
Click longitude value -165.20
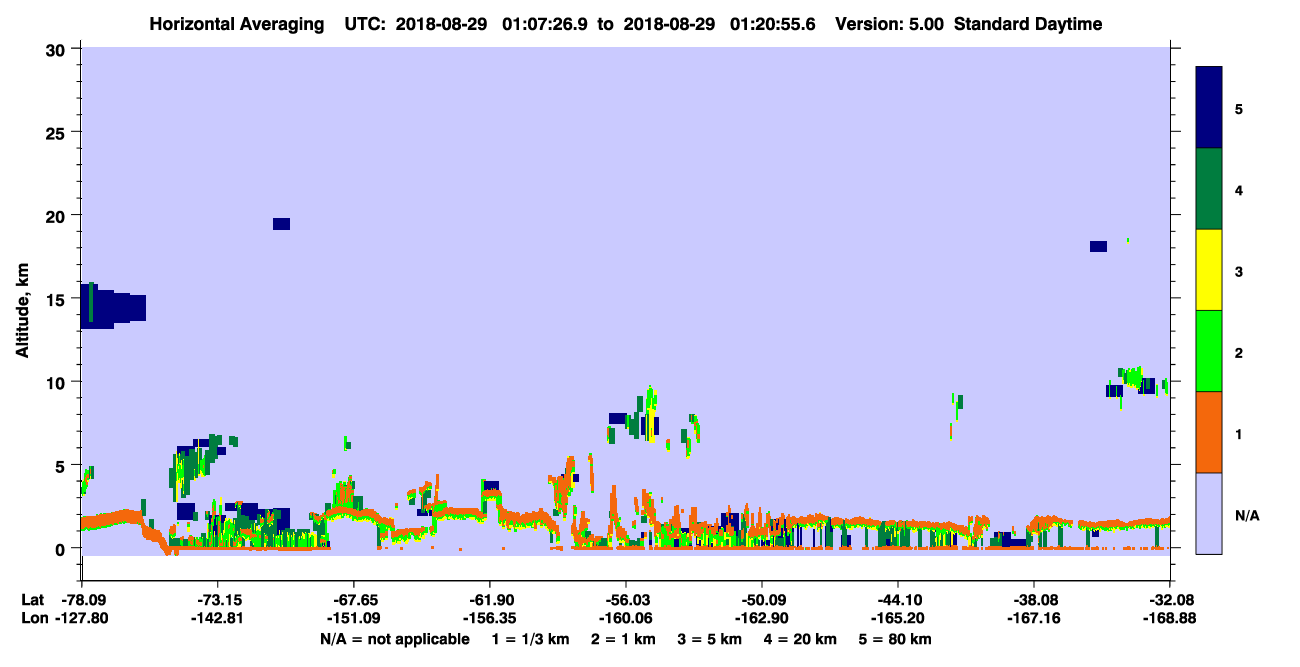(898, 619)
